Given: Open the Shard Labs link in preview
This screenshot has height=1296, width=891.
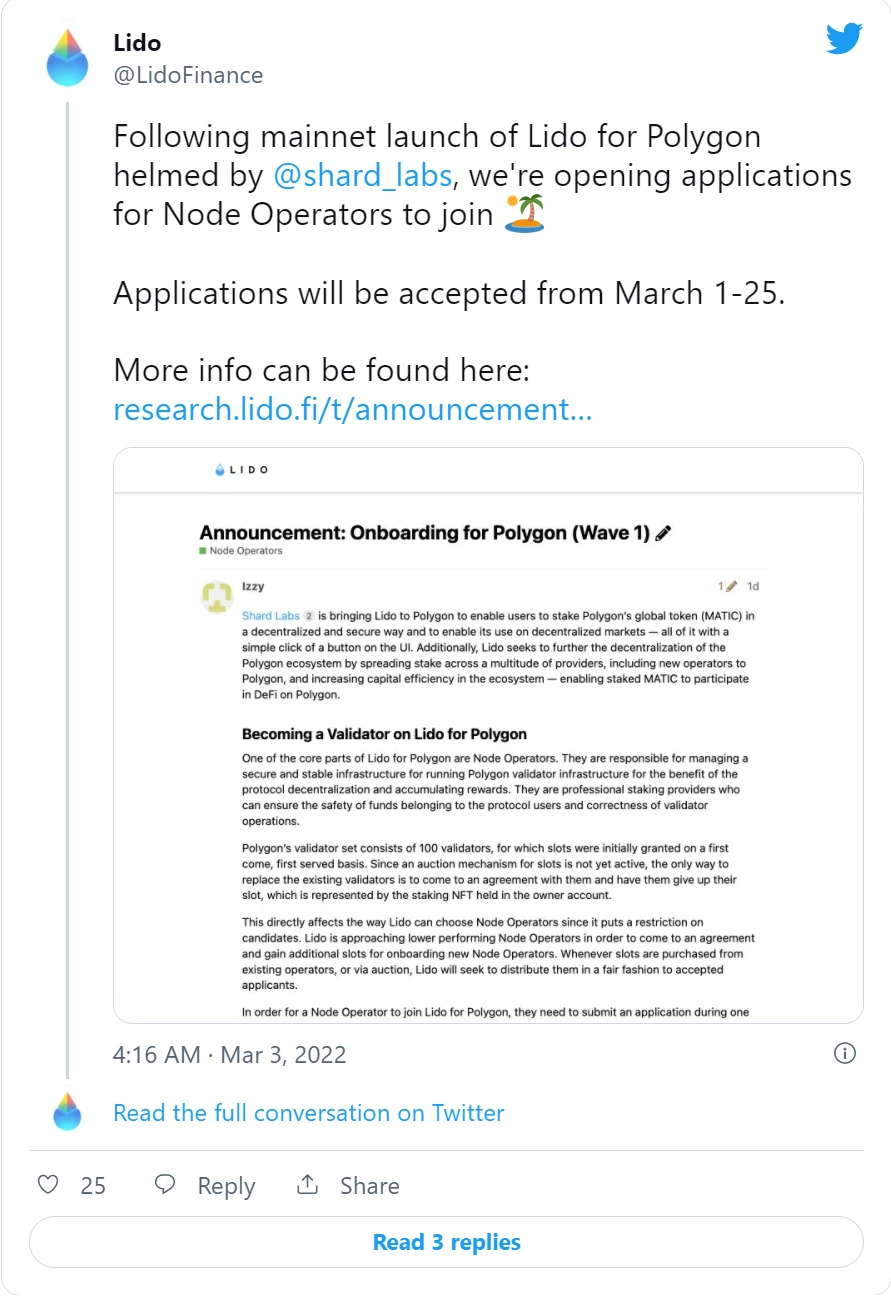Looking at the screenshot, I should click(270, 616).
